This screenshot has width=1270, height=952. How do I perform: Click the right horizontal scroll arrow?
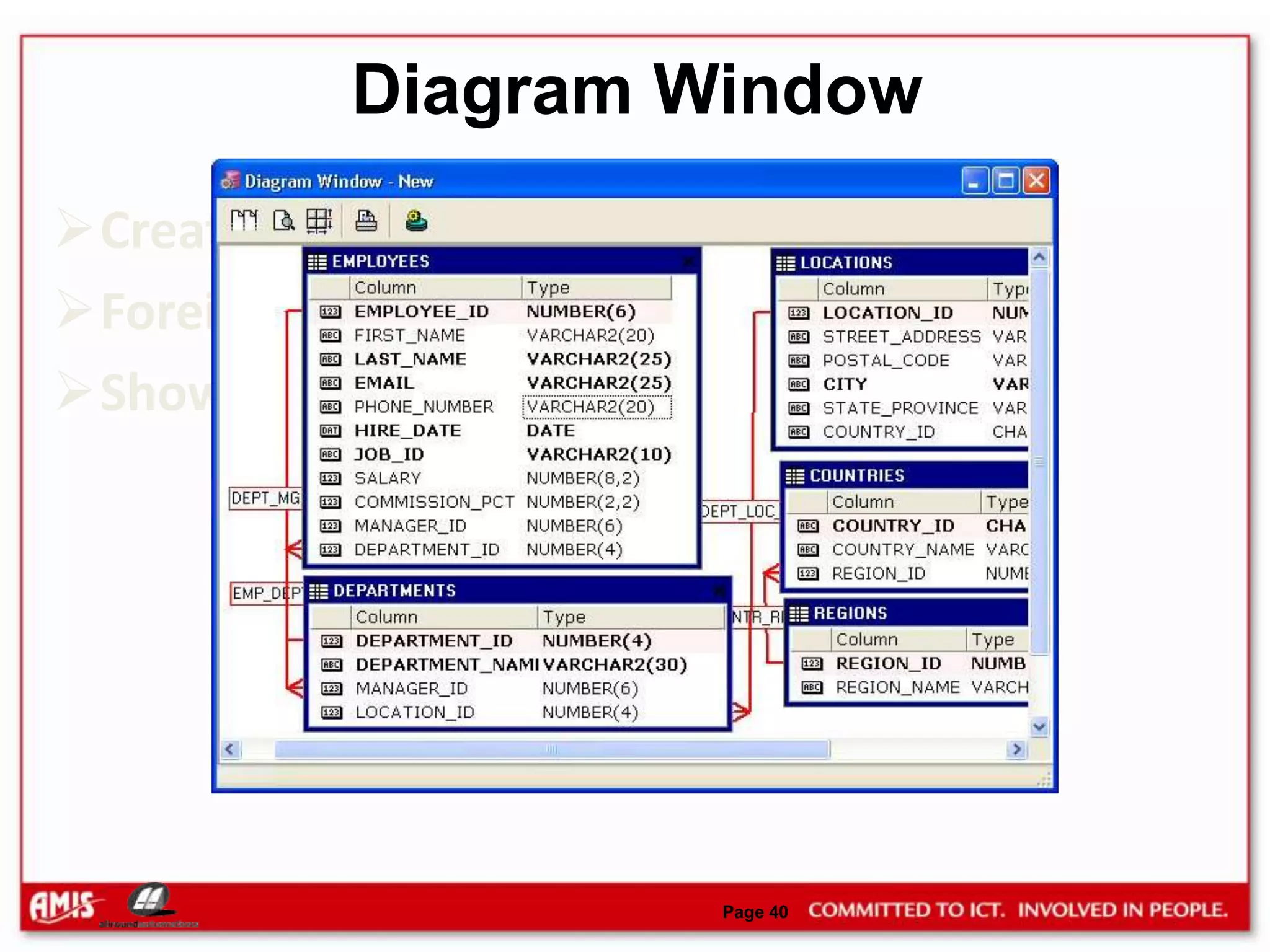(x=1016, y=749)
